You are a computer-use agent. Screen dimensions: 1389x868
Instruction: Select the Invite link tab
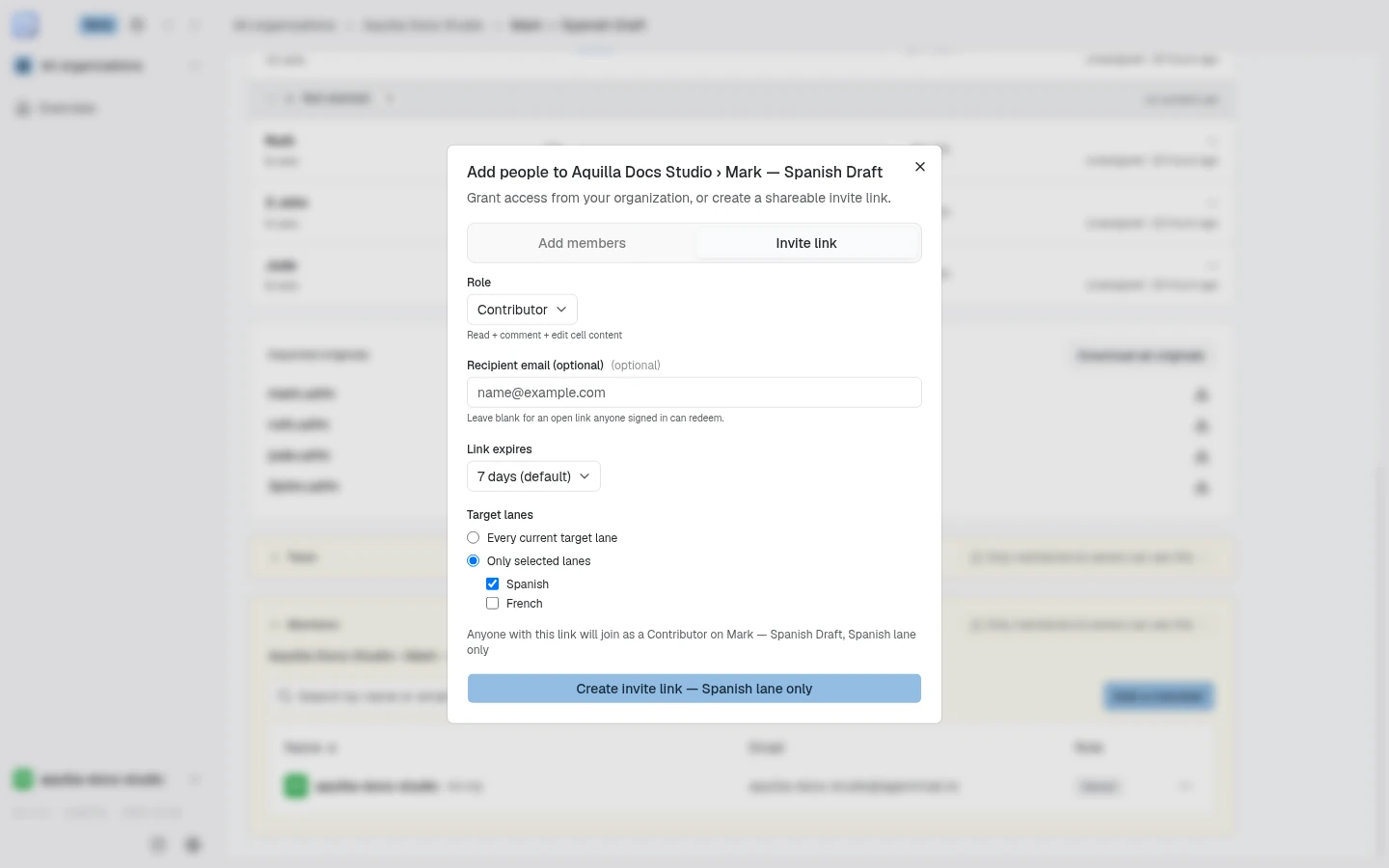(x=806, y=243)
